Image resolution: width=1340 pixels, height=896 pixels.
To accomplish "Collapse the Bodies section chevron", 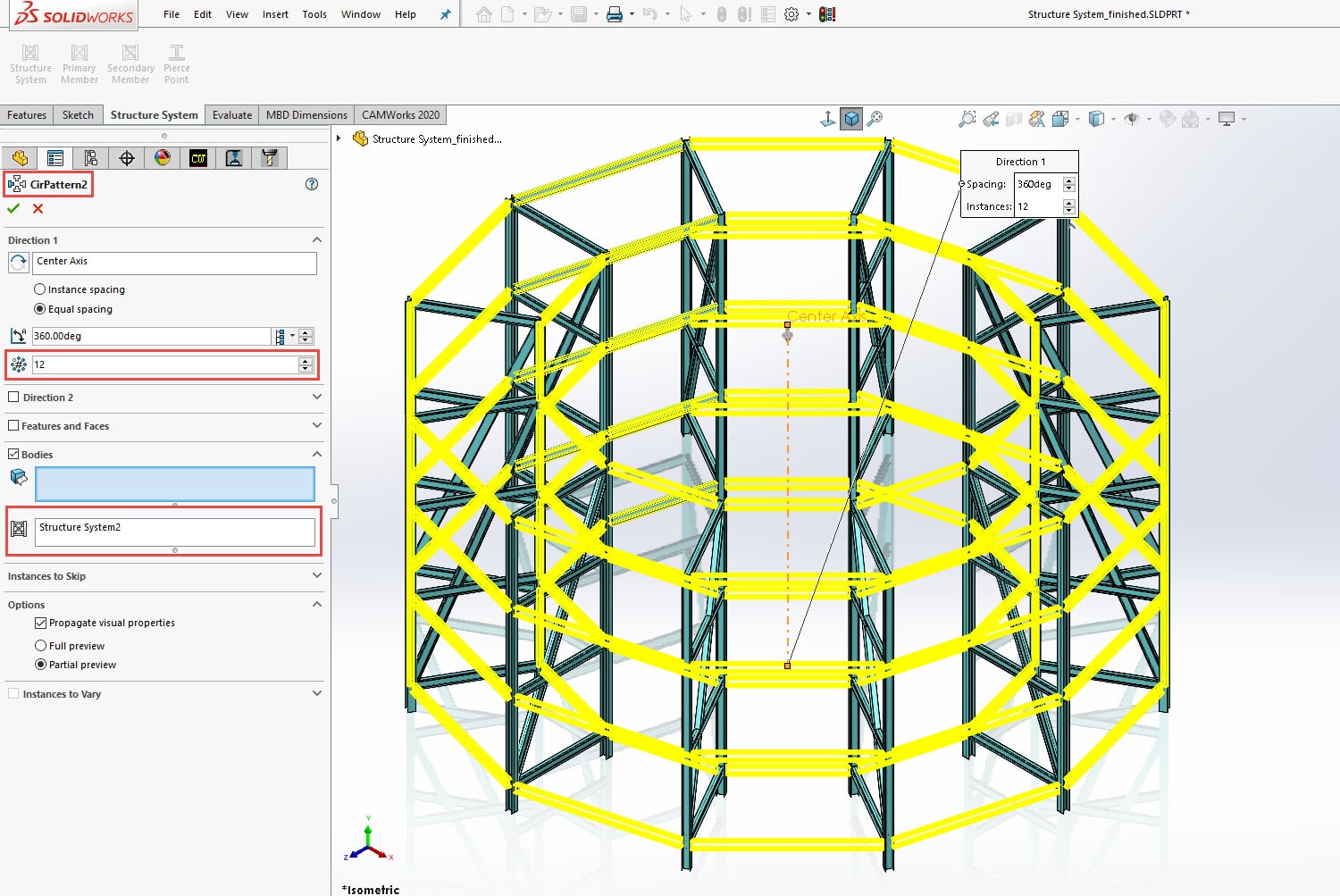I will [316, 454].
